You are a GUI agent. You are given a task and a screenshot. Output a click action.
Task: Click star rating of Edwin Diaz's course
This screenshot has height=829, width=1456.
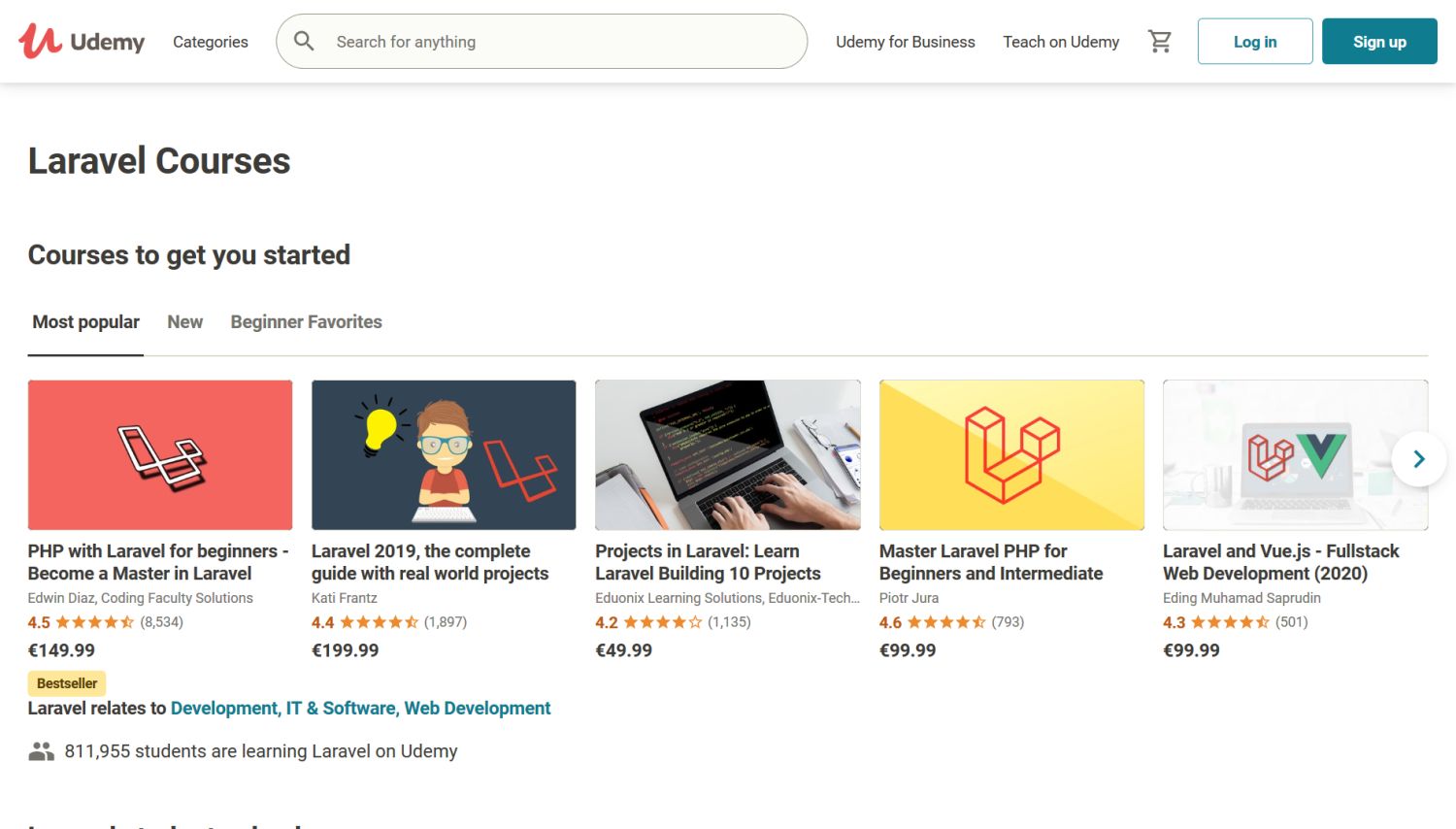click(95, 622)
